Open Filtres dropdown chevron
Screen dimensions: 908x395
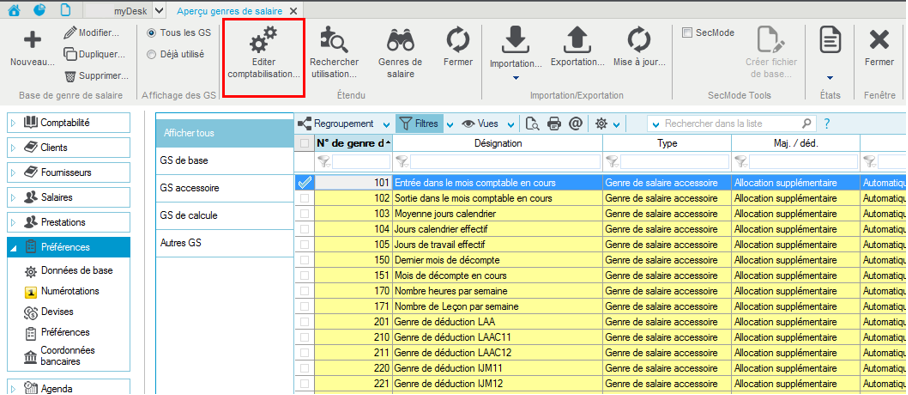(450, 124)
